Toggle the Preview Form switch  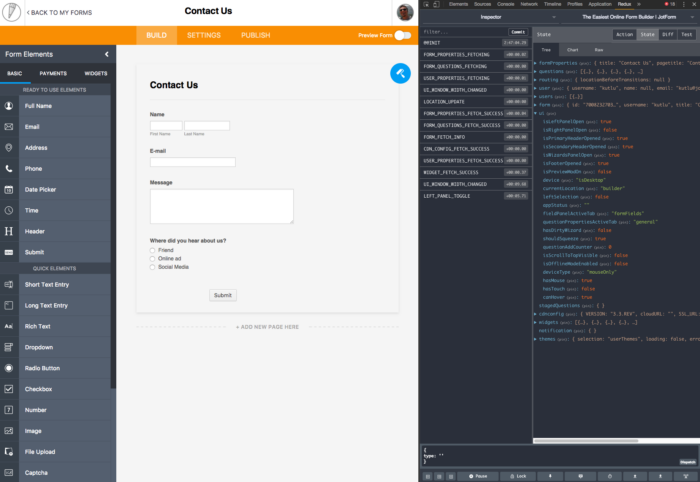click(x=403, y=35)
